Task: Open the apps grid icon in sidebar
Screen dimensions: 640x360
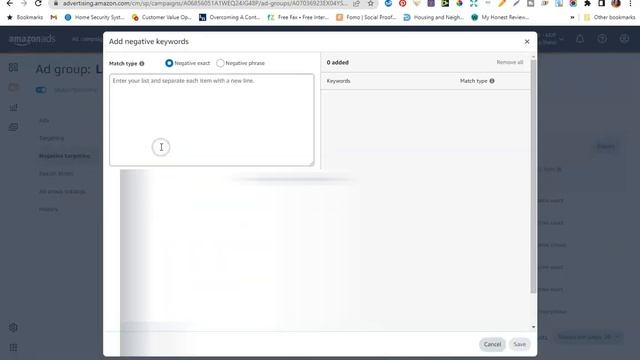Action: coord(13,347)
